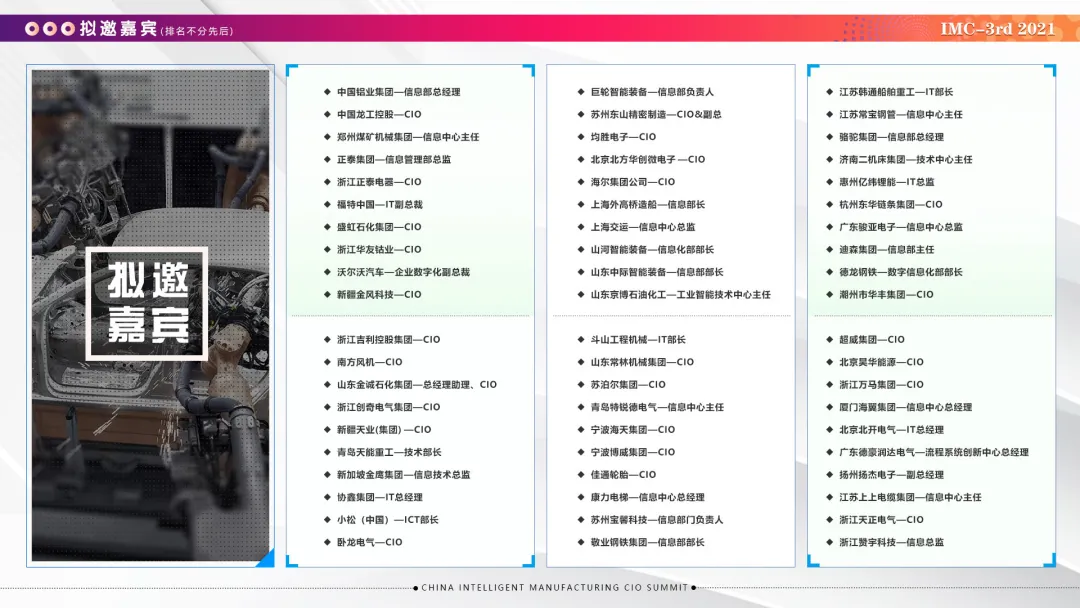Select 苏泊尔集团—CIO list item
This screenshot has width=1080, height=608.
[627, 385]
